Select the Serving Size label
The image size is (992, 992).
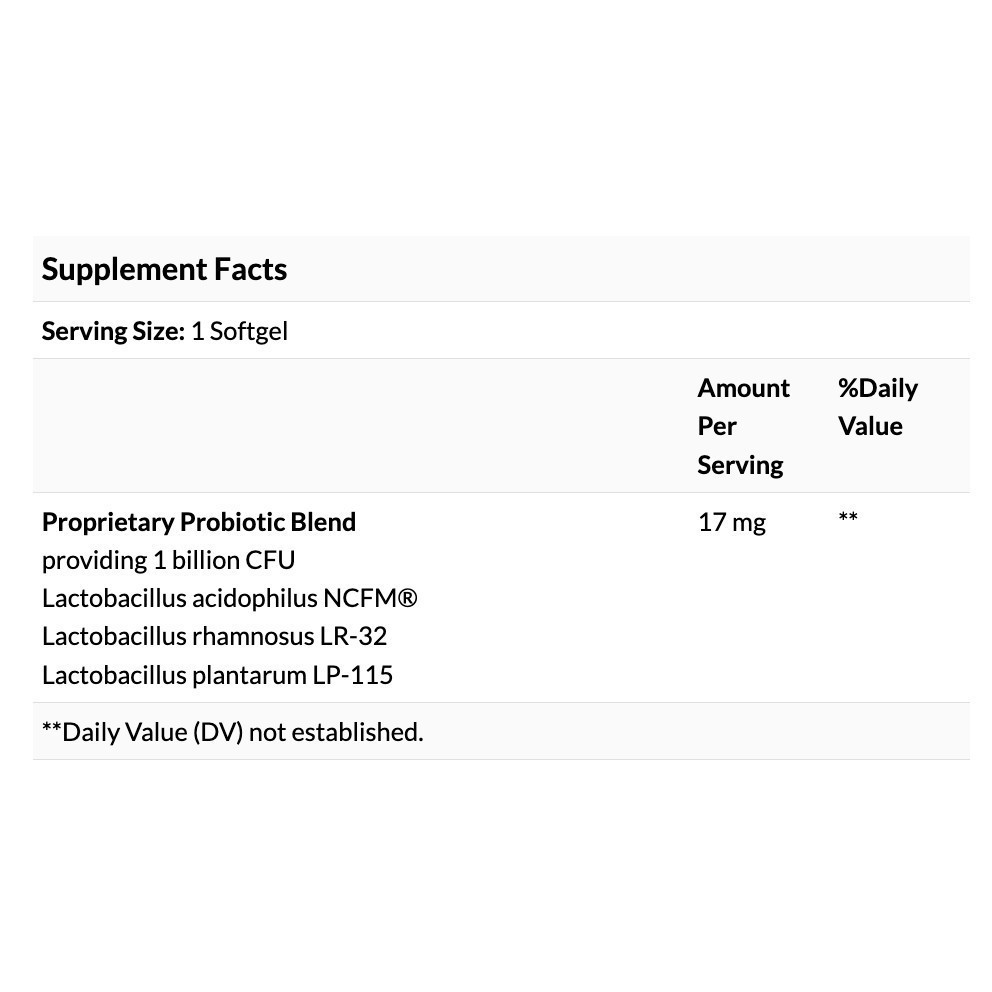click(113, 331)
